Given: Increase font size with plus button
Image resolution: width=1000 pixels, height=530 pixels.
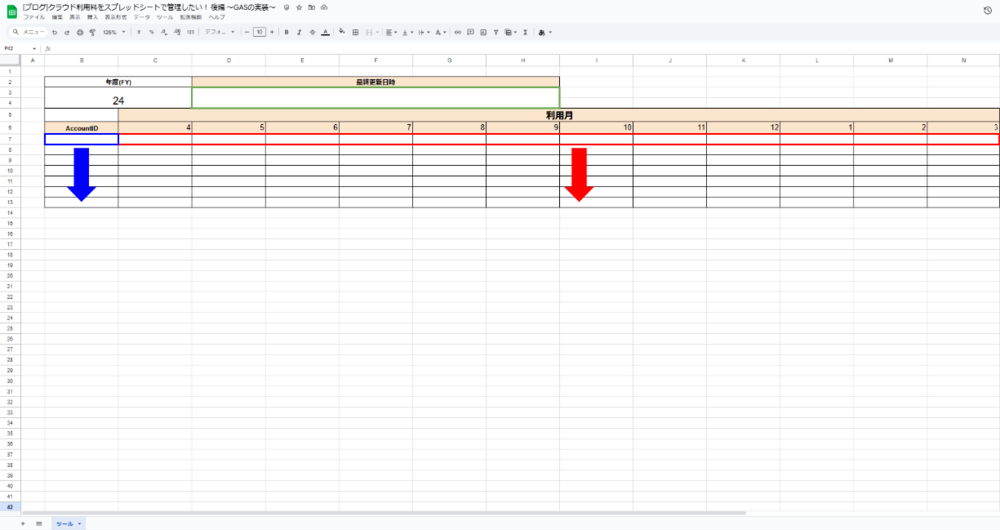Looking at the screenshot, I should pyautogui.click(x=272, y=32).
